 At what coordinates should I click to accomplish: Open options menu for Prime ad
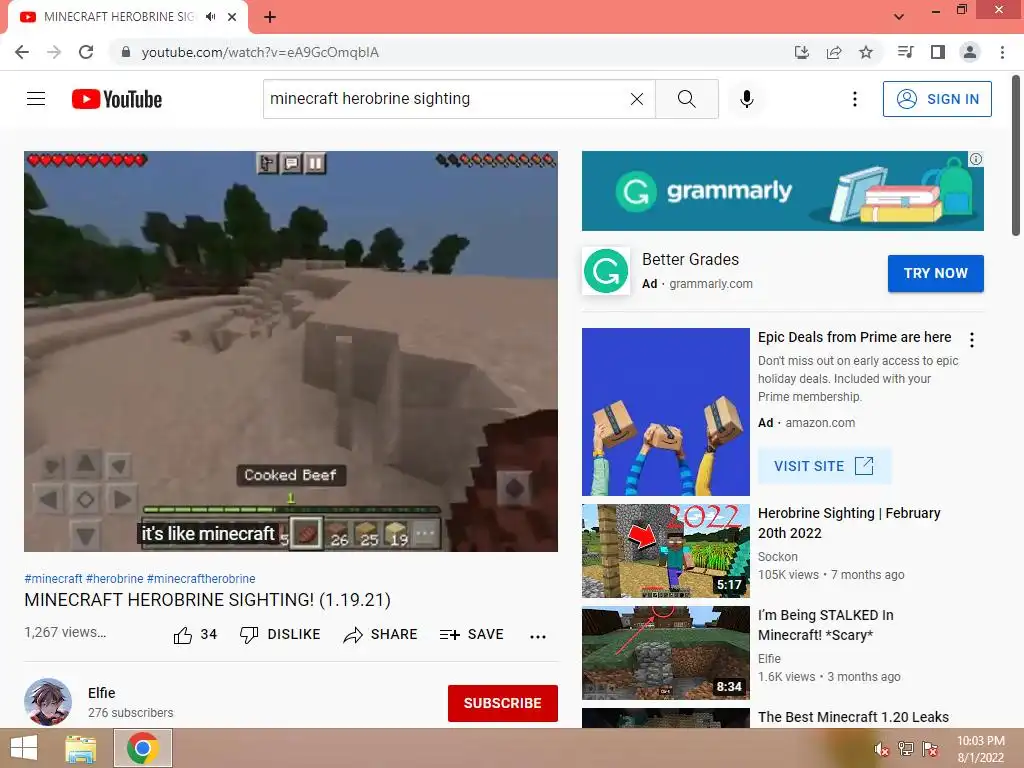tap(972, 340)
